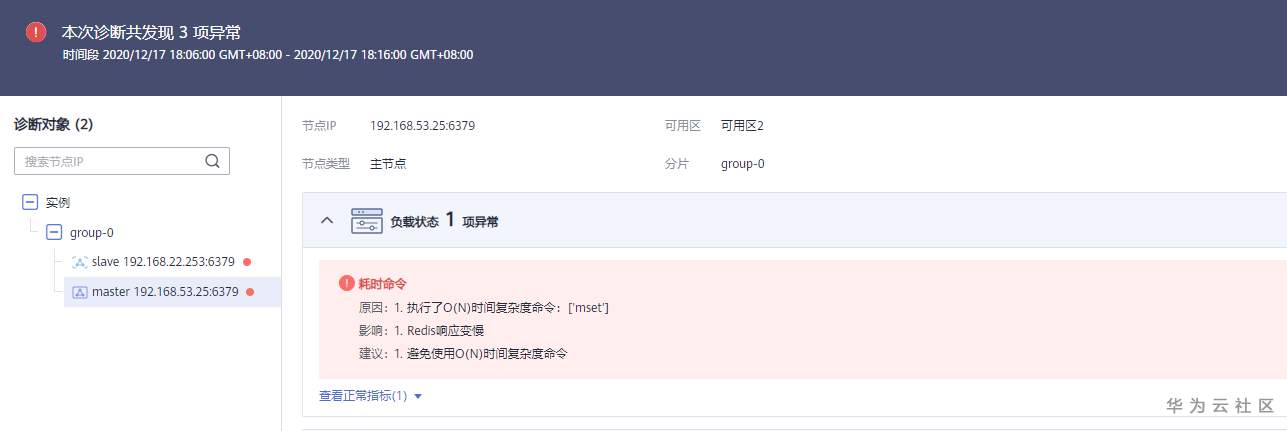The height and width of the screenshot is (431, 1287).
Task: Click red status dot beside master node
Action: (250, 292)
